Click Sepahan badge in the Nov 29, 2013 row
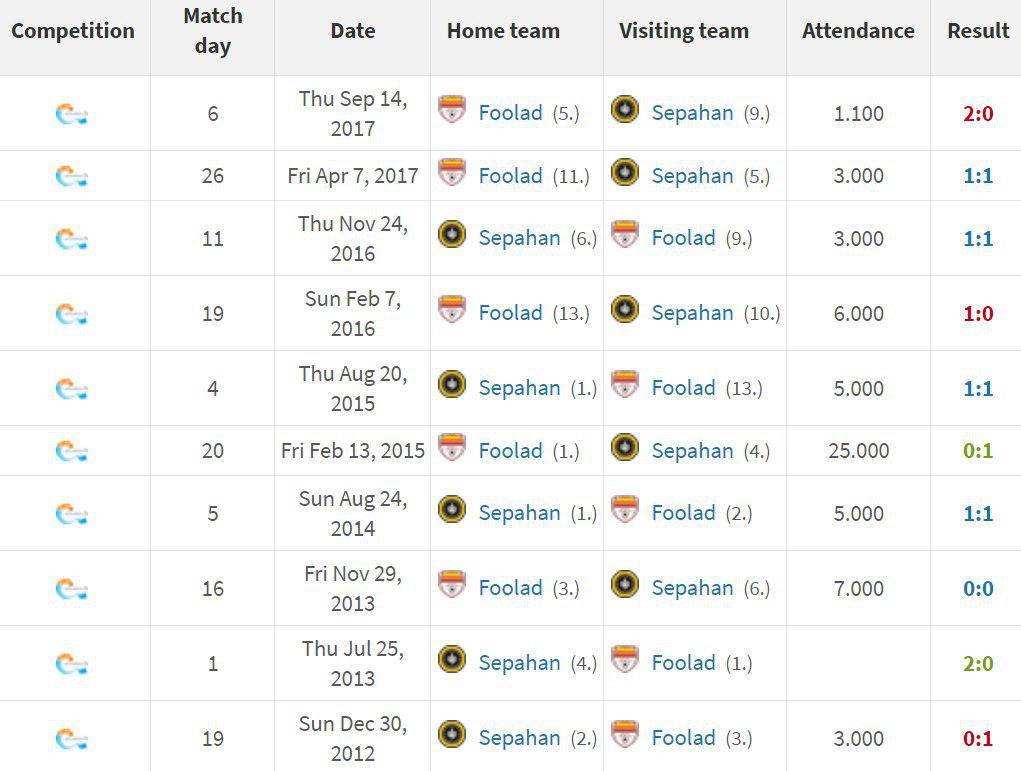Image resolution: width=1021 pixels, height=771 pixels. click(624, 584)
